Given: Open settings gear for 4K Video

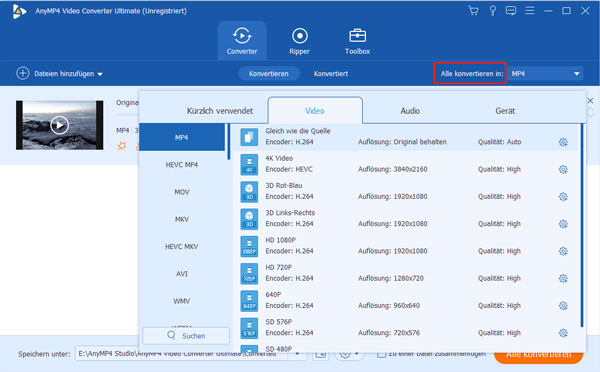Looking at the screenshot, I should [563, 170].
